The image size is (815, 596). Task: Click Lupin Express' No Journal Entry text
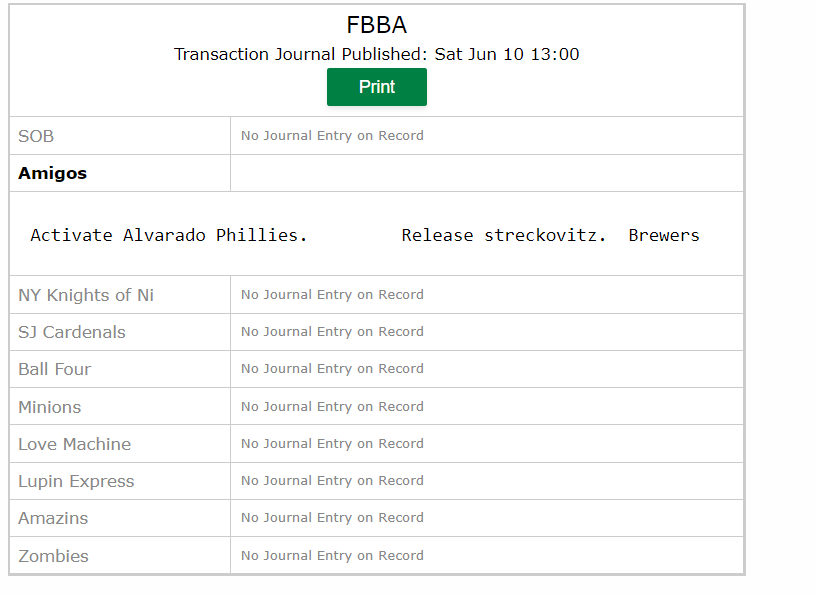tap(332, 481)
